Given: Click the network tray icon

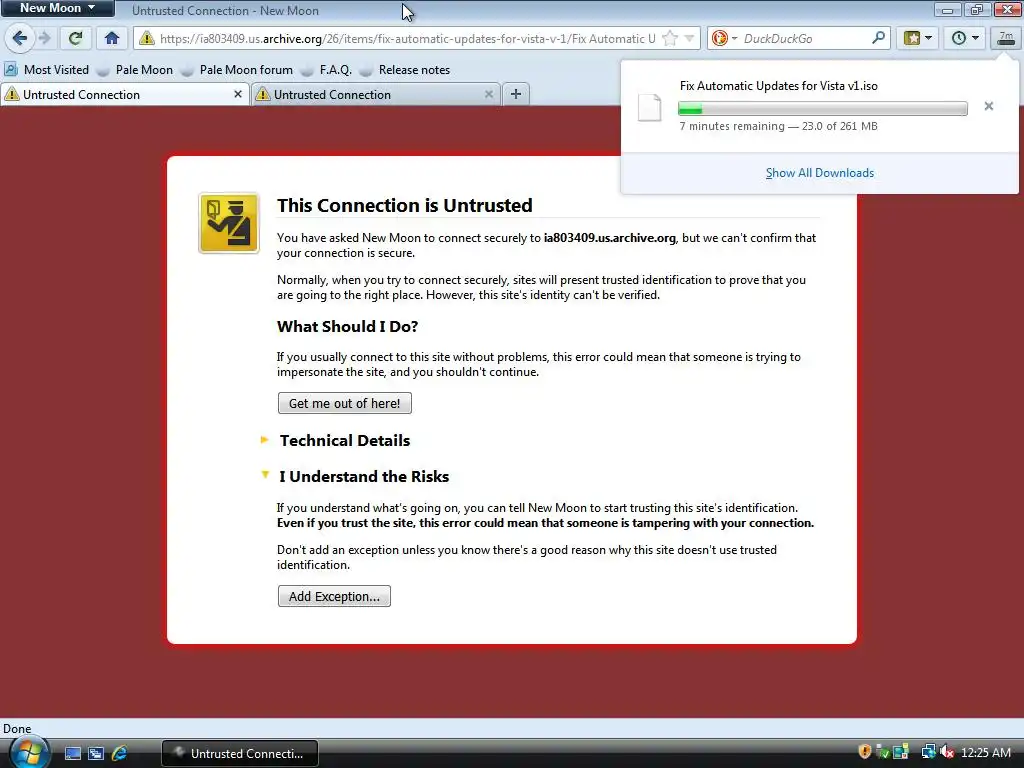Looking at the screenshot, I should 928,752.
